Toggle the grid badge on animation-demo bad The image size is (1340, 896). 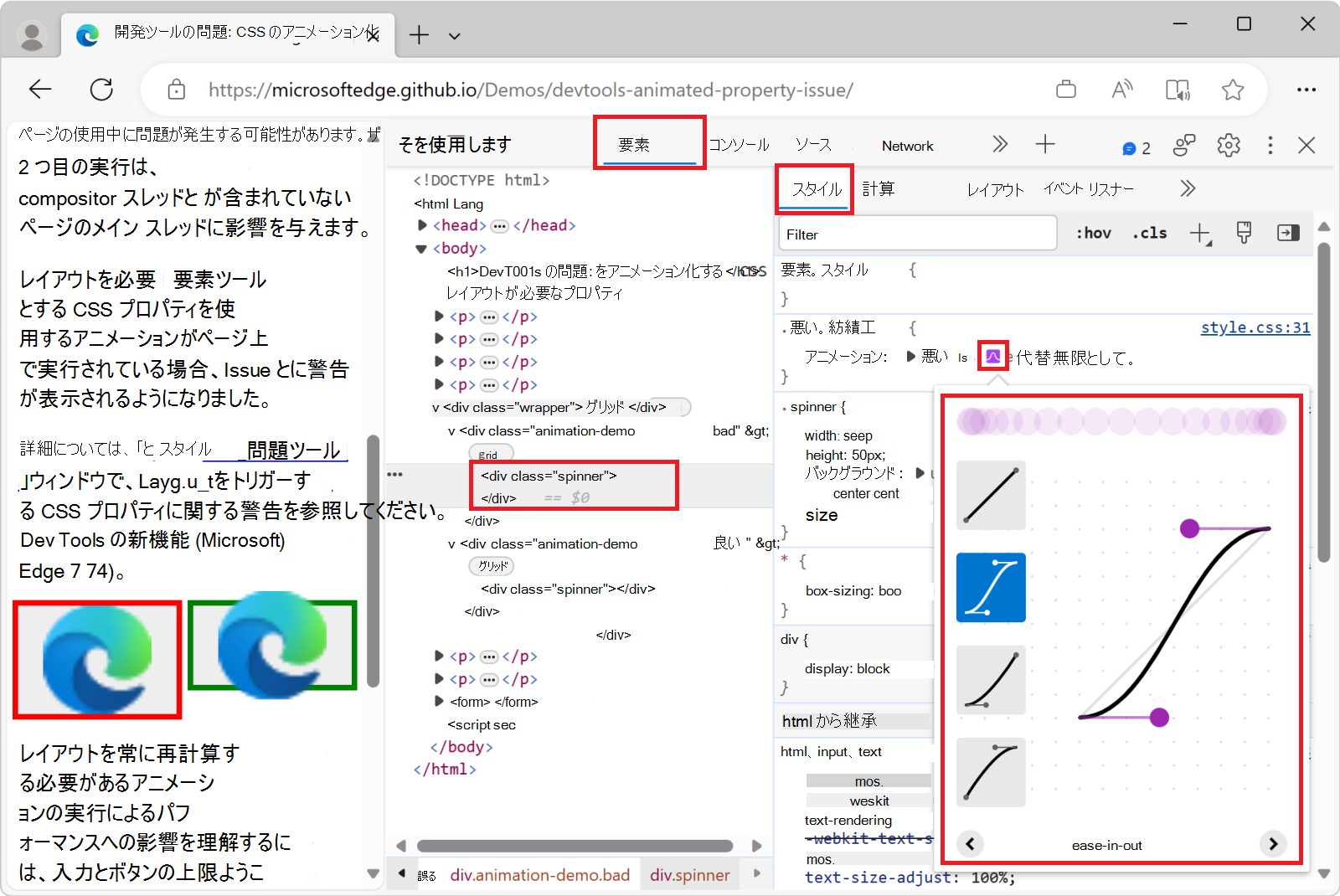(490, 455)
